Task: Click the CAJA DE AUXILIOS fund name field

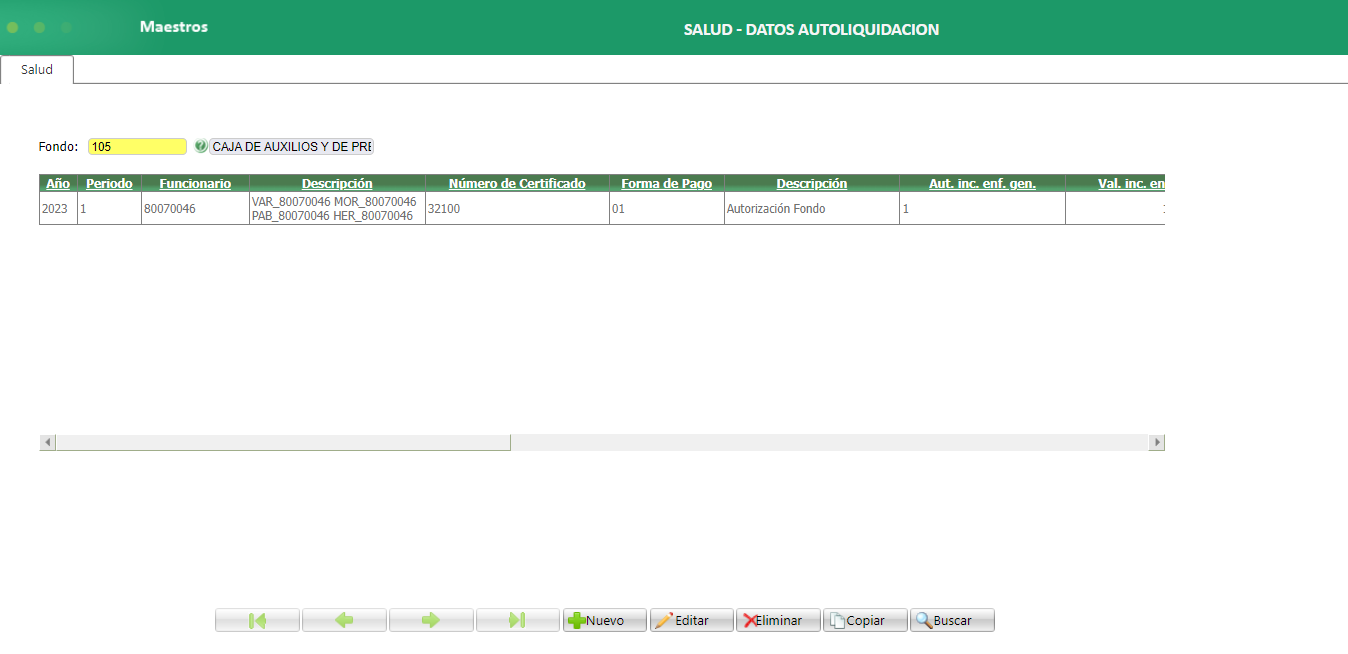Action: (x=291, y=146)
